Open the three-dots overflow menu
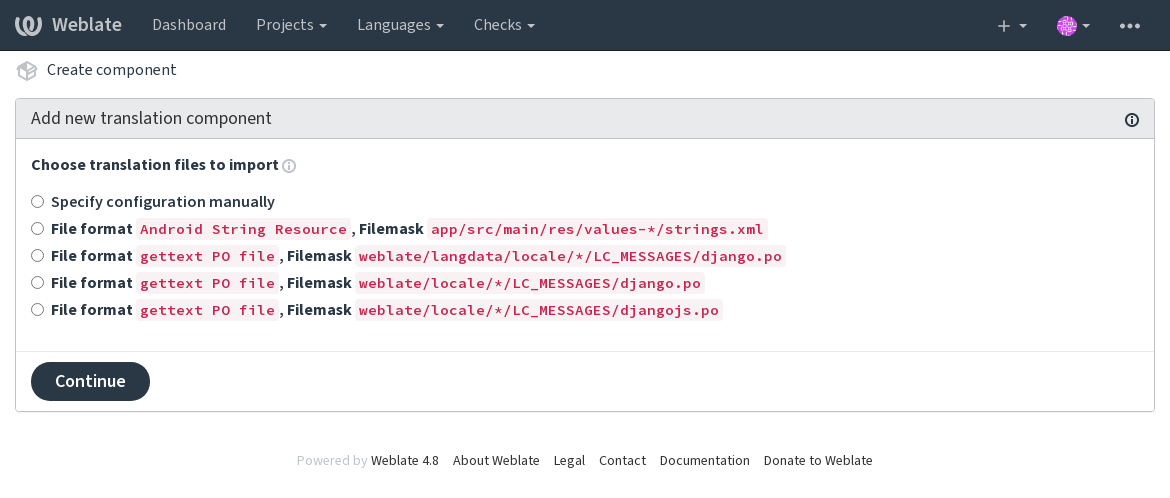 [1130, 25]
